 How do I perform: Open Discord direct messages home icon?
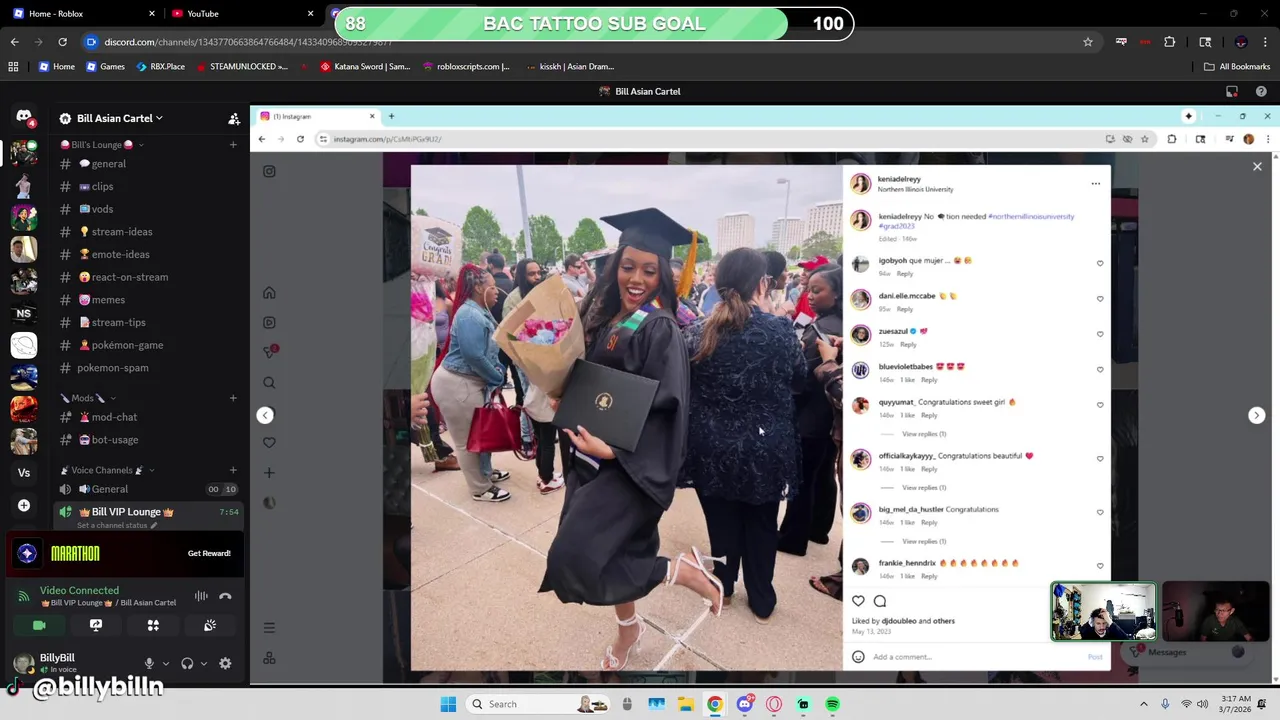tap(24, 117)
